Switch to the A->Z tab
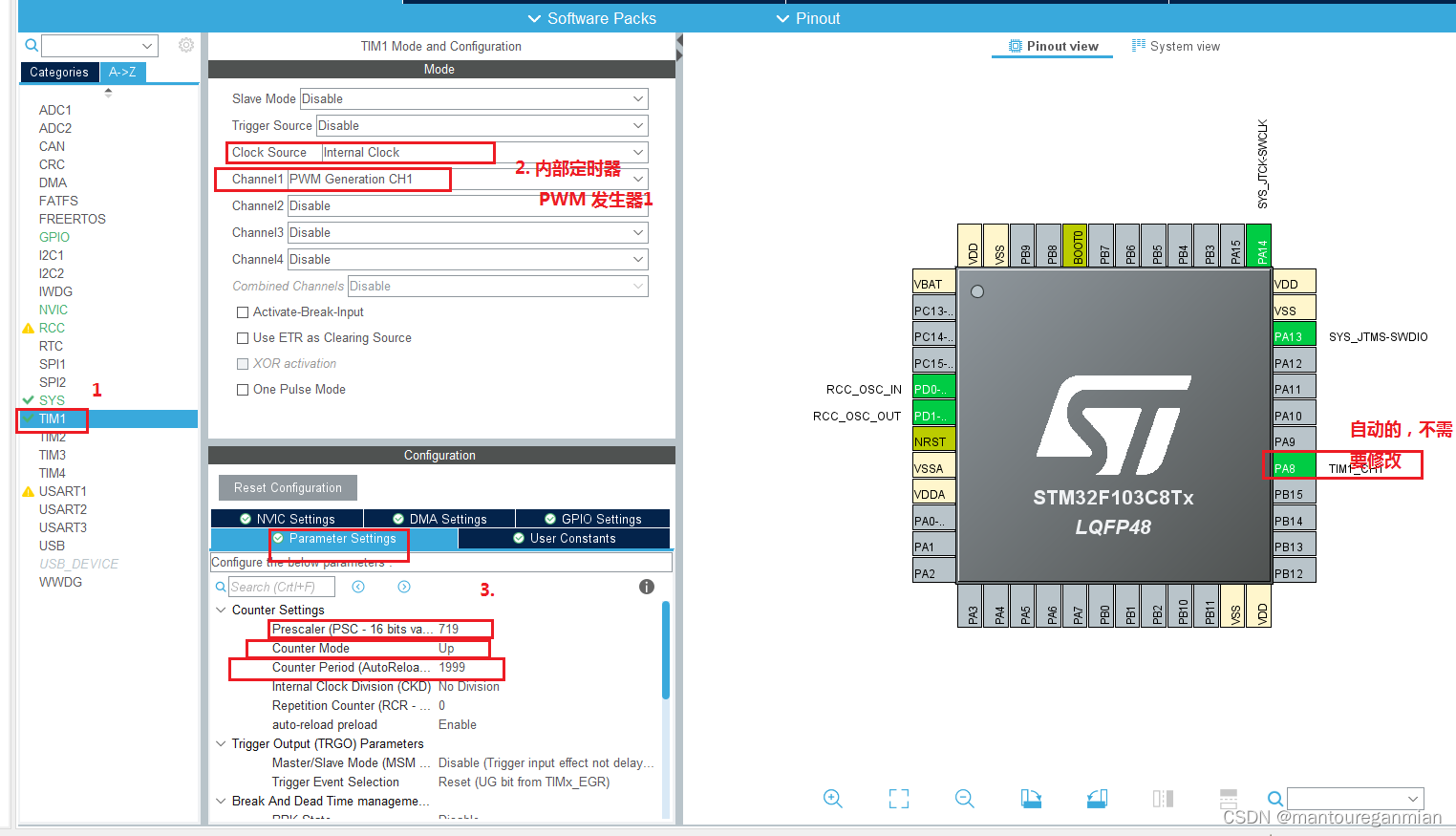Viewport: 1456px width, 836px height. click(122, 72)
